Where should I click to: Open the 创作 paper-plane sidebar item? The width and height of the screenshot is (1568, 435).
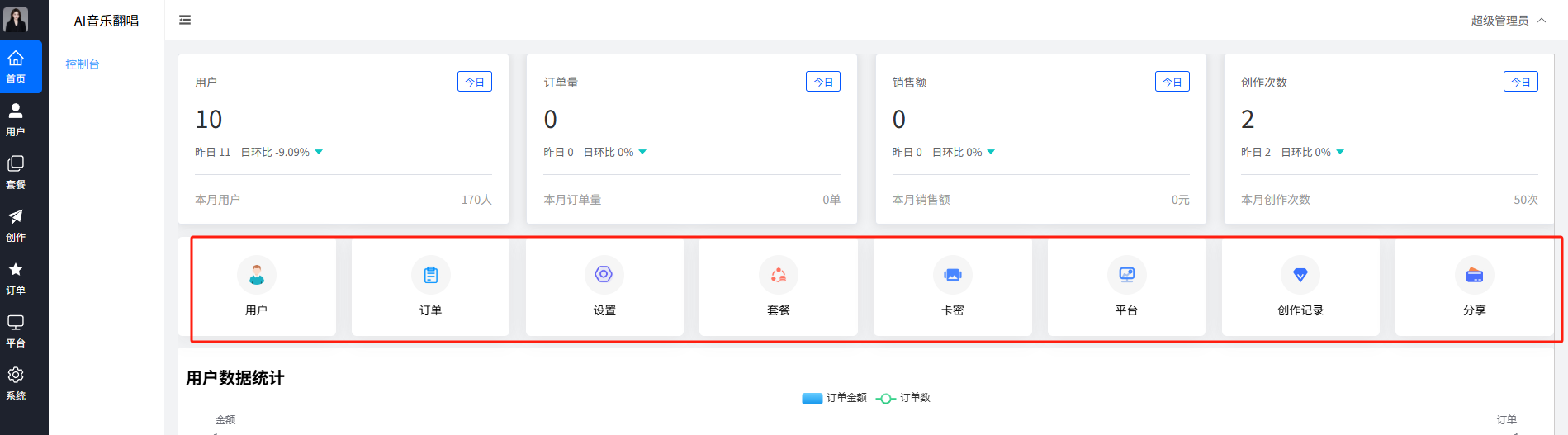[x=16, y=225]
